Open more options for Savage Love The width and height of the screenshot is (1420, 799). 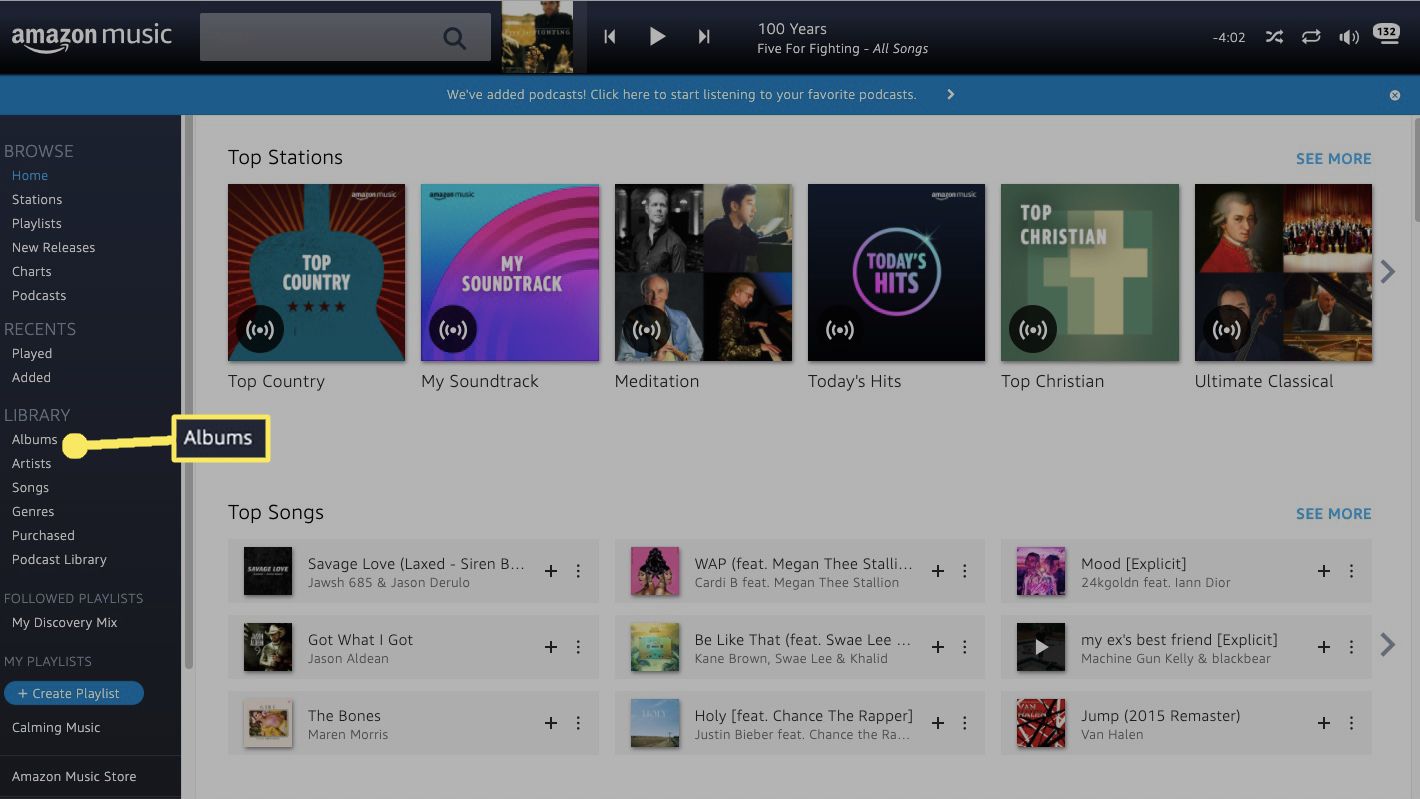tap(578, 571)
